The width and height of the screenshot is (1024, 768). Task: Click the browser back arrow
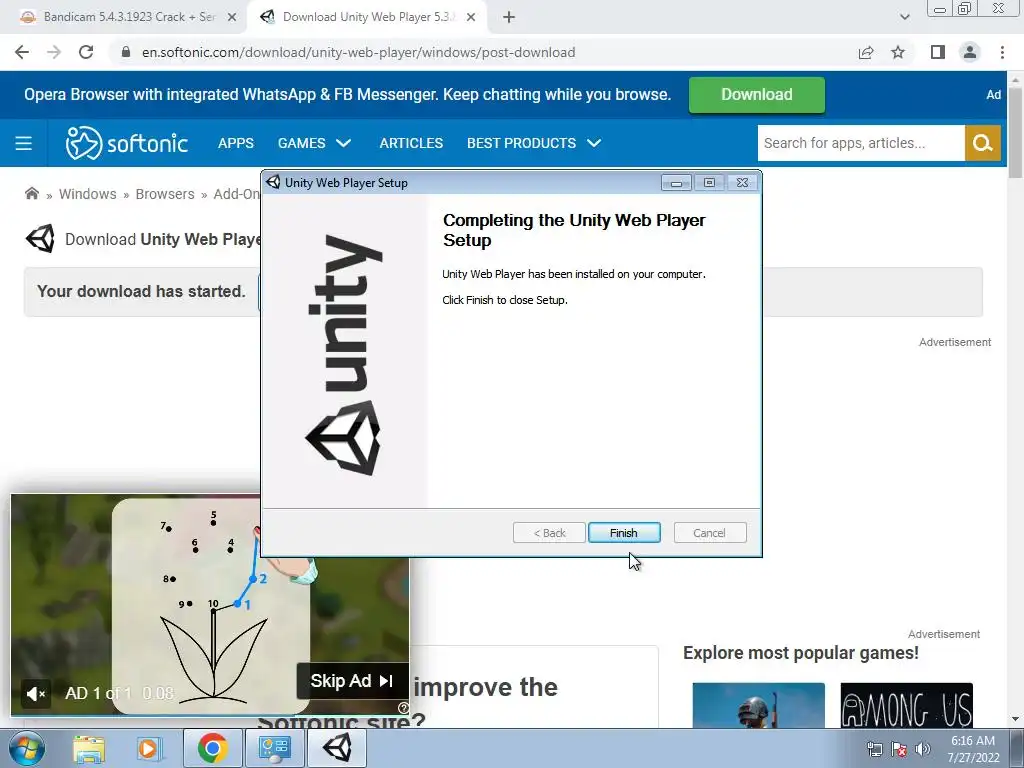(x=22, y=52)
